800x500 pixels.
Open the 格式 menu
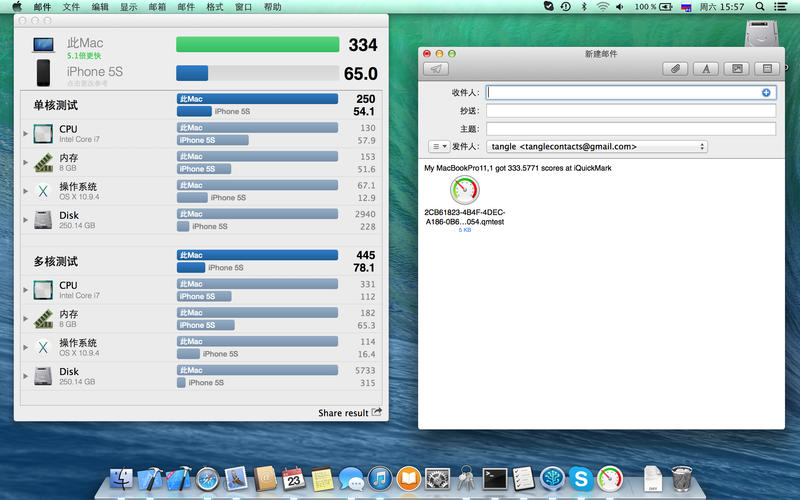click(x=215, y=7)
